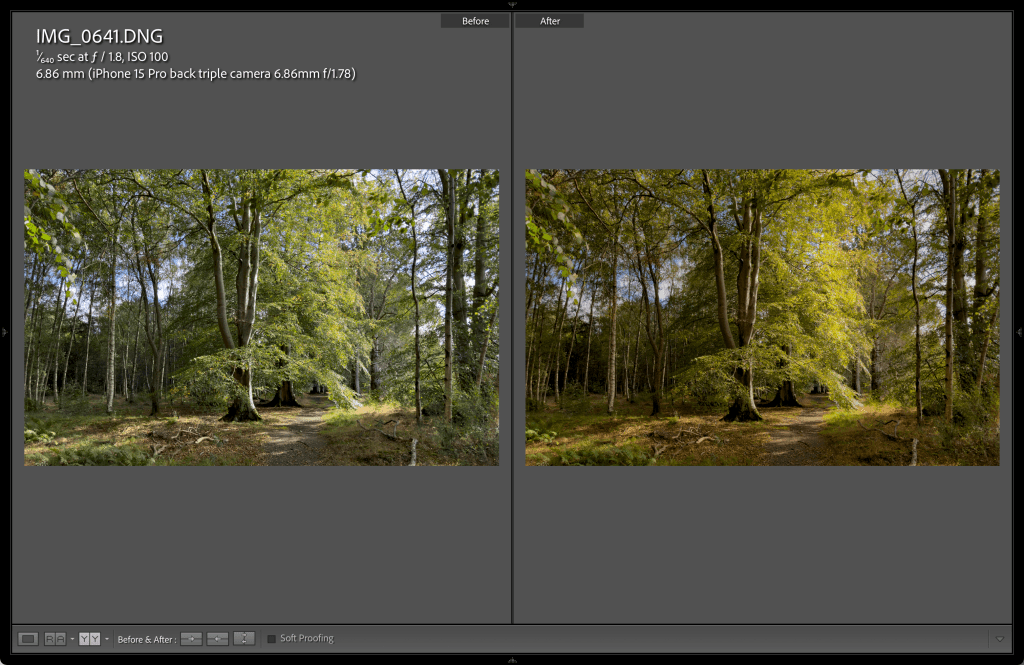Image resolution: width=1024 pixels, height=665 pixels.
Task: Switch to Loupe view icon
Action: tap(28, 638)
